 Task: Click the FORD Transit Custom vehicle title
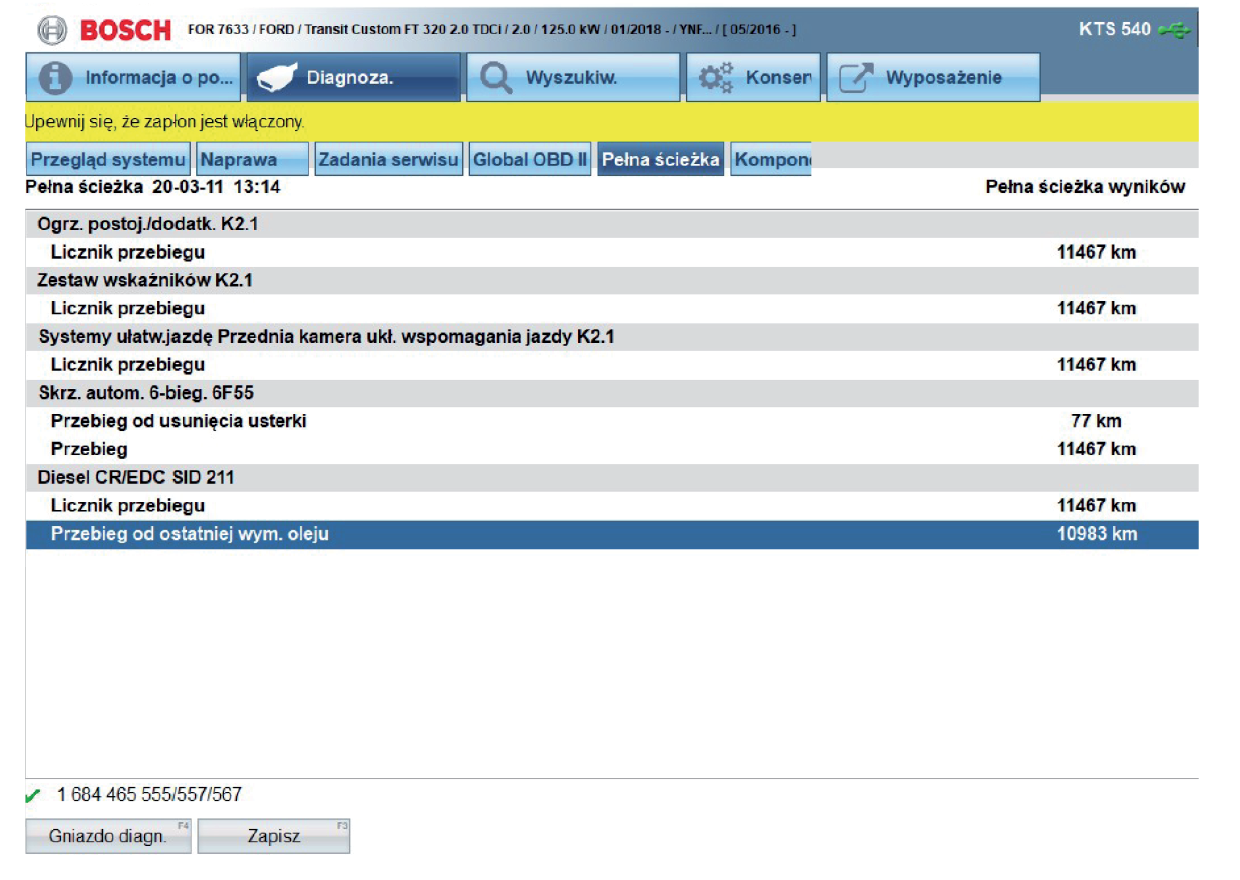coord(492,29)
